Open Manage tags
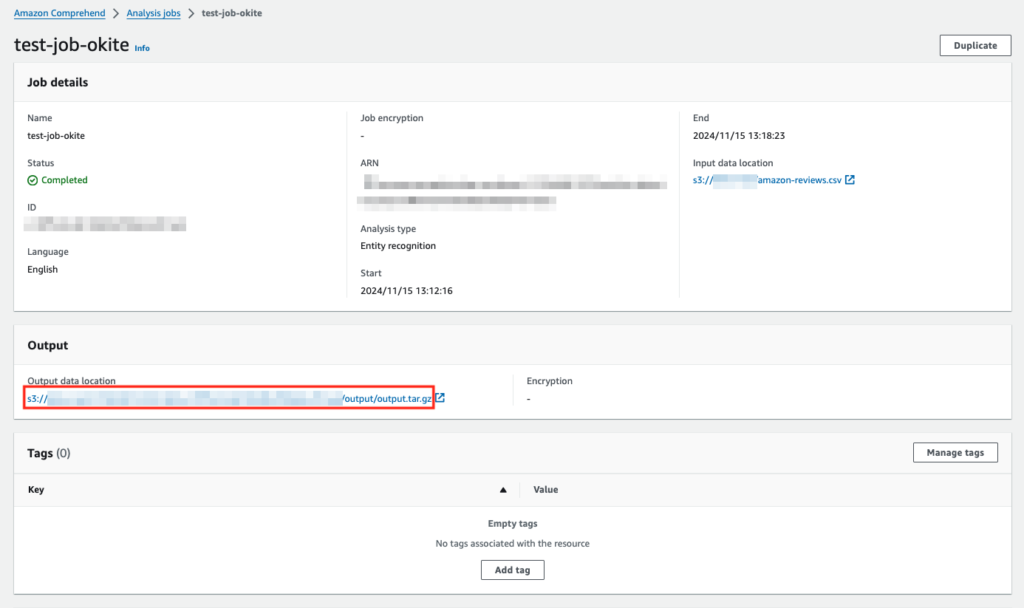 click(x=955, y=452)
